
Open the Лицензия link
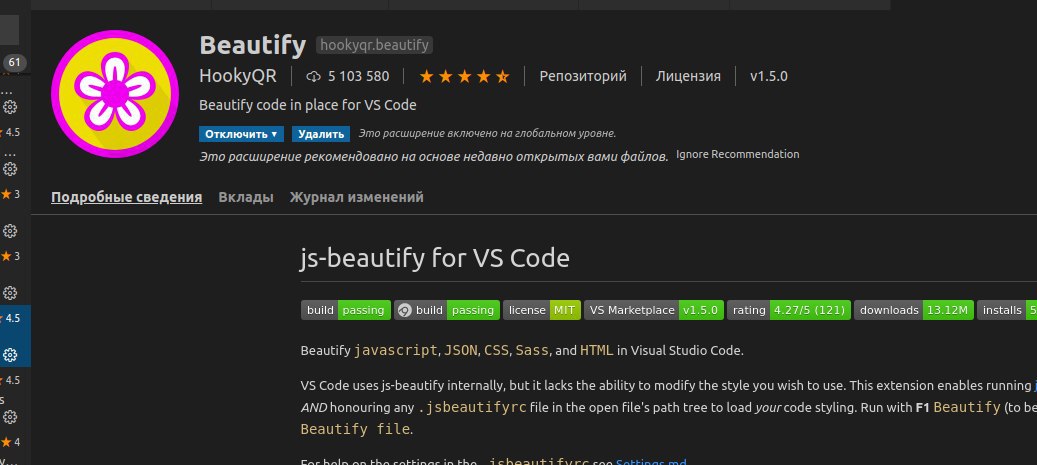[x=688, y=76]
